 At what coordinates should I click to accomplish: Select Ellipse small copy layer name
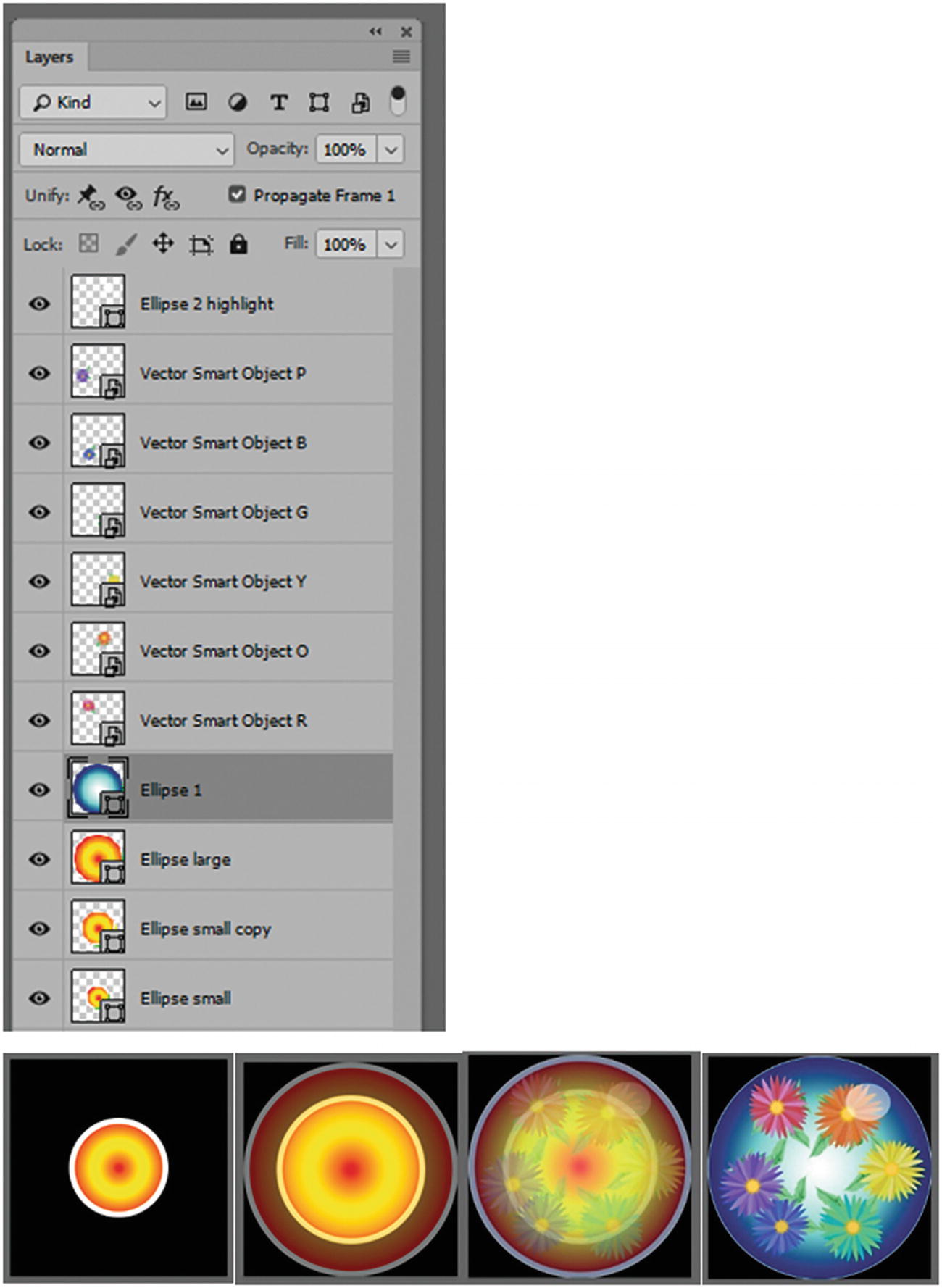tap(206, 929)
